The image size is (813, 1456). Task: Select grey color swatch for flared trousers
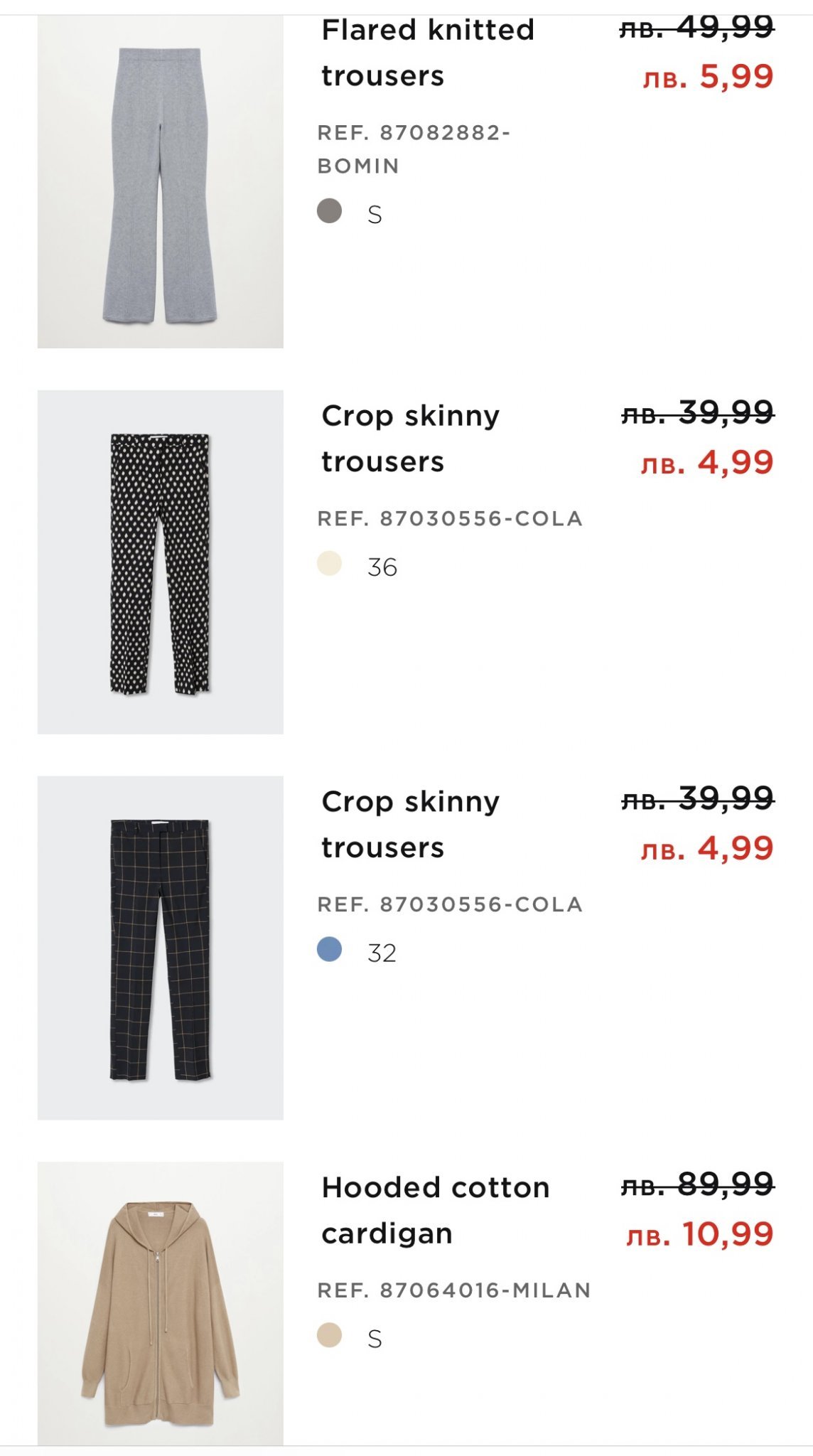(329, 211)
